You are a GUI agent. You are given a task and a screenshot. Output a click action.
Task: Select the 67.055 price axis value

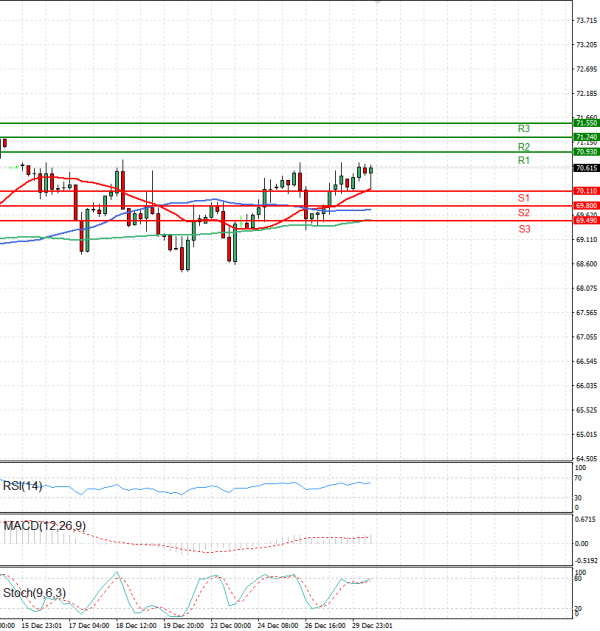click(586, 337)
